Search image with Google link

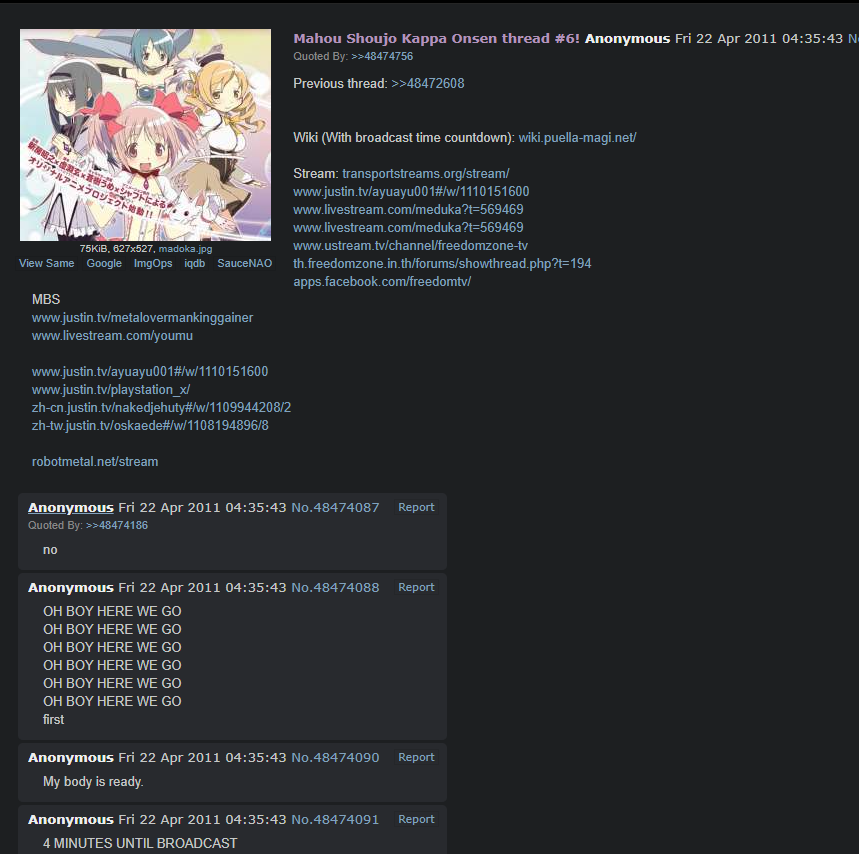104,263
